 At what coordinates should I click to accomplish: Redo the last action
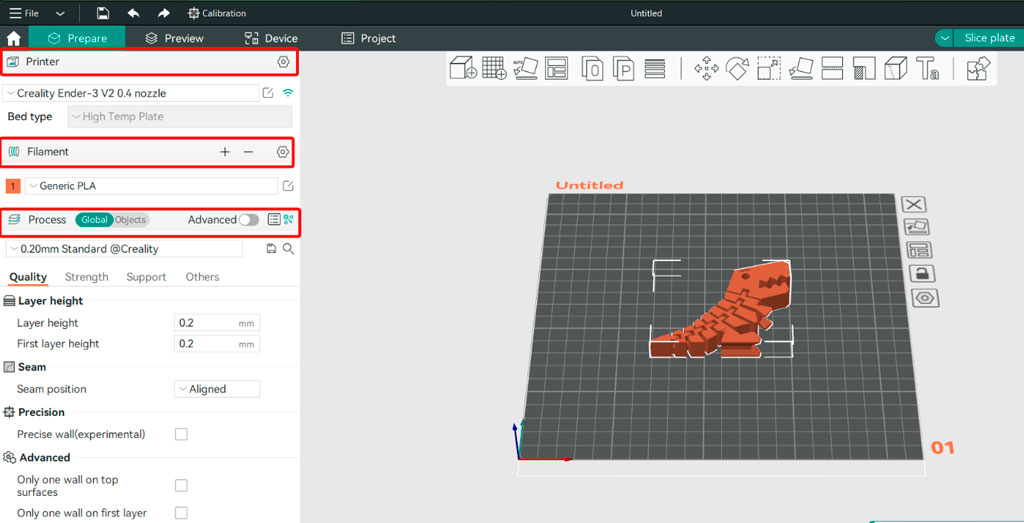163,13
